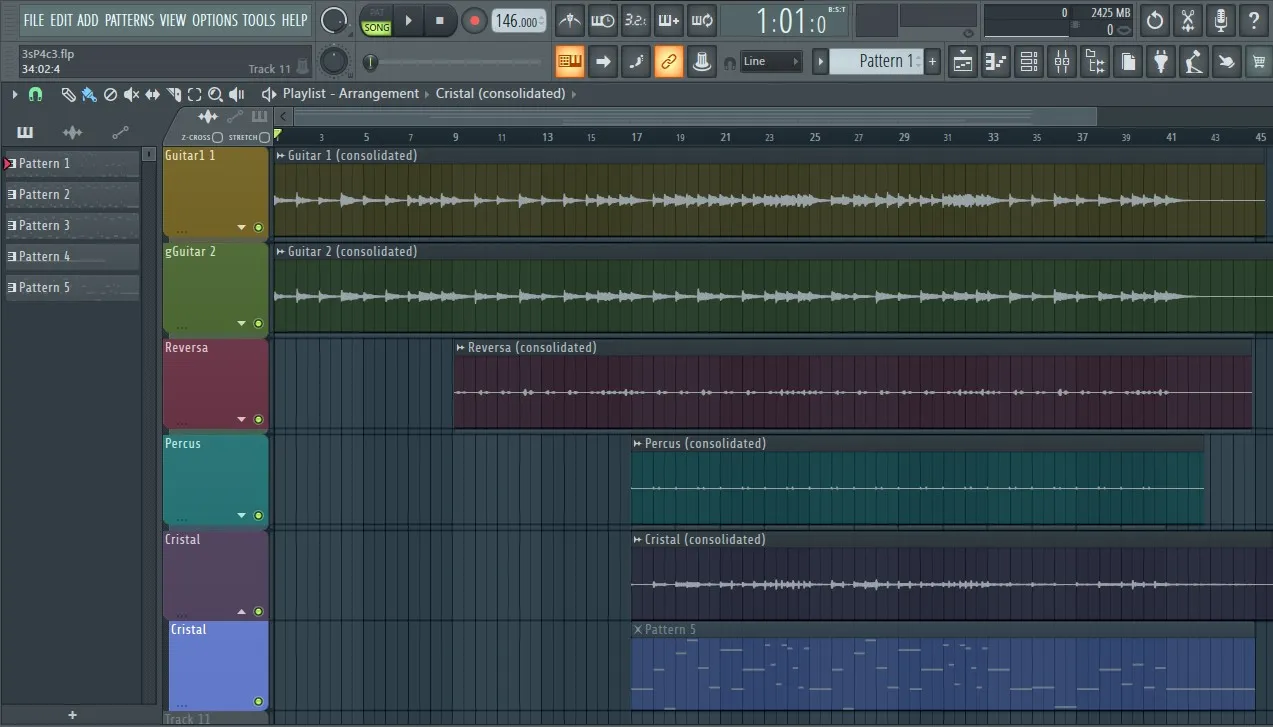
Task: Click the undo history circular arrow icon
Action: pyautogui.click(x=1155, y=19)
